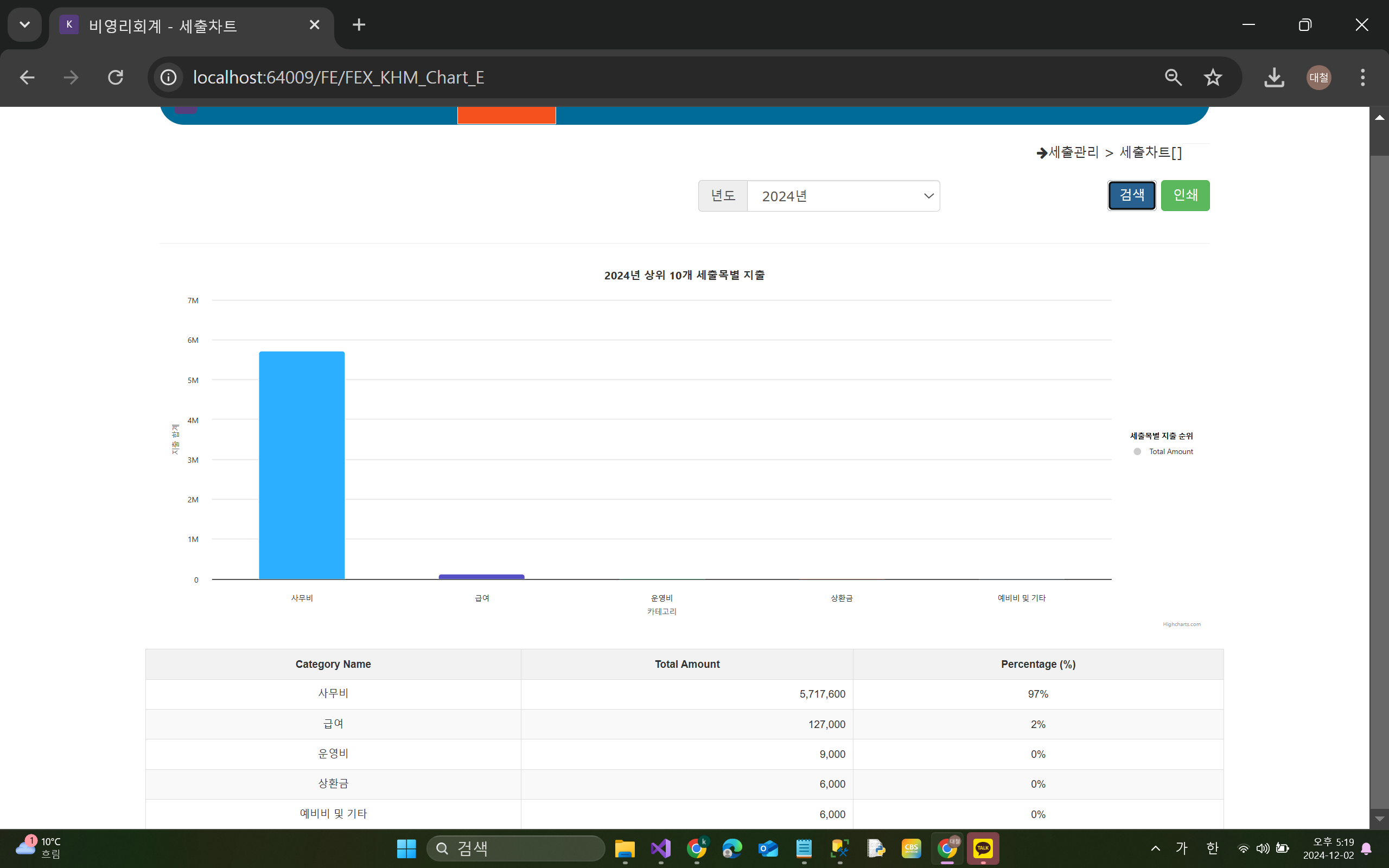Add a new browser tab
This screenshot has height=868, width=1389.
359,25
